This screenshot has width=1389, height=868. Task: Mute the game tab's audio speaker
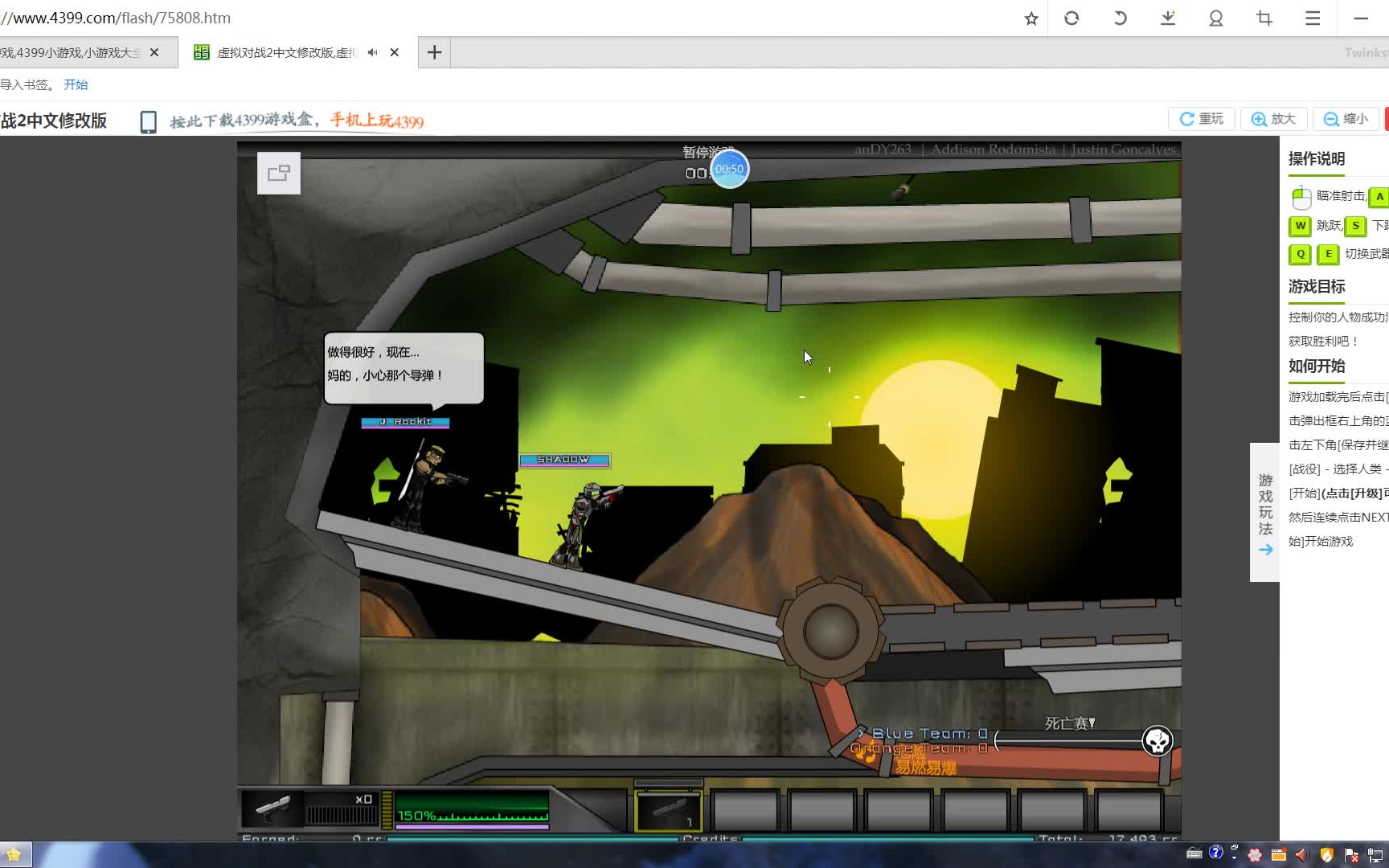[x=372, y=52]
